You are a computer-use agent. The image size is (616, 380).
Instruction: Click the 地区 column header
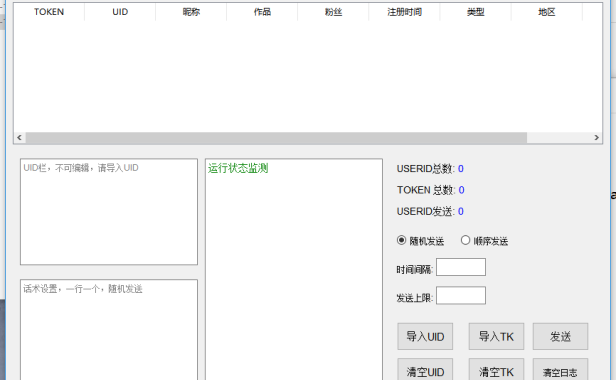tap(546, 12)
